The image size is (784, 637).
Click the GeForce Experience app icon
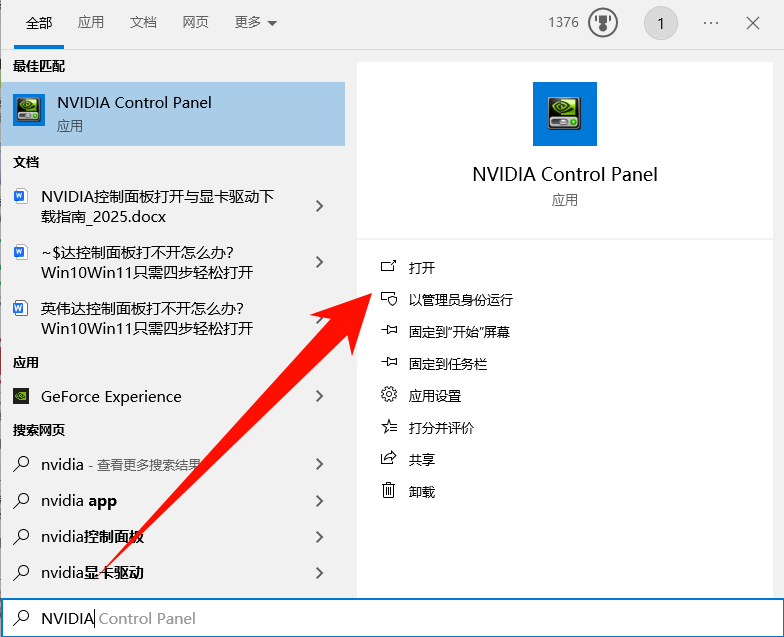(21, 396)
